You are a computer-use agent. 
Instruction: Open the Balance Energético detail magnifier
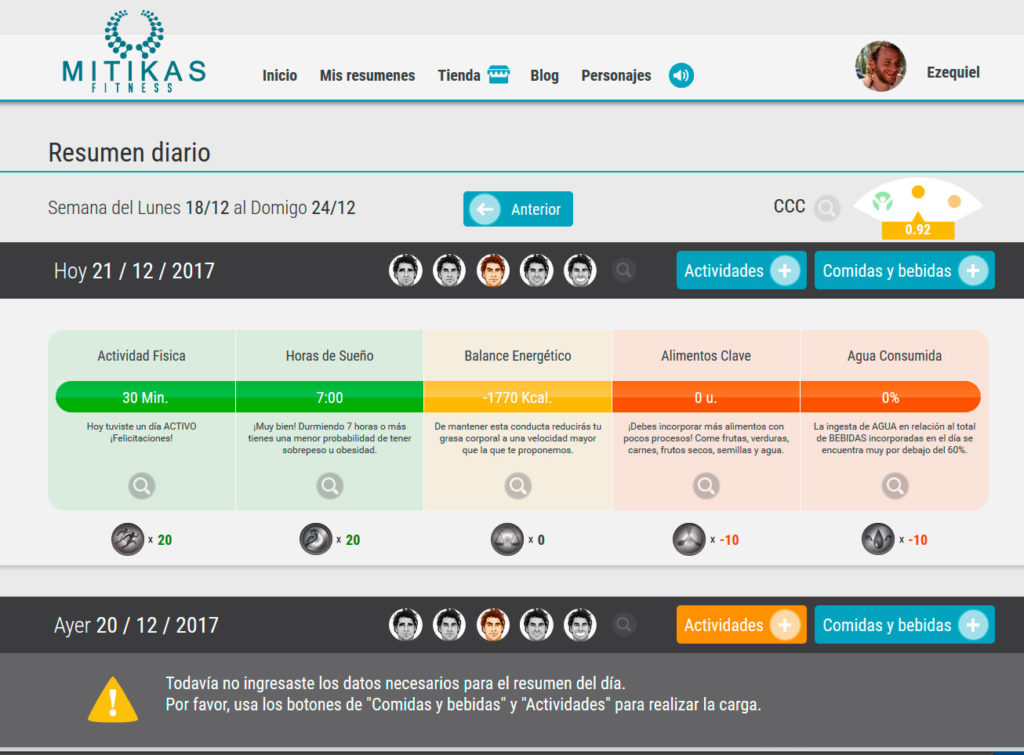pos(517,485)
